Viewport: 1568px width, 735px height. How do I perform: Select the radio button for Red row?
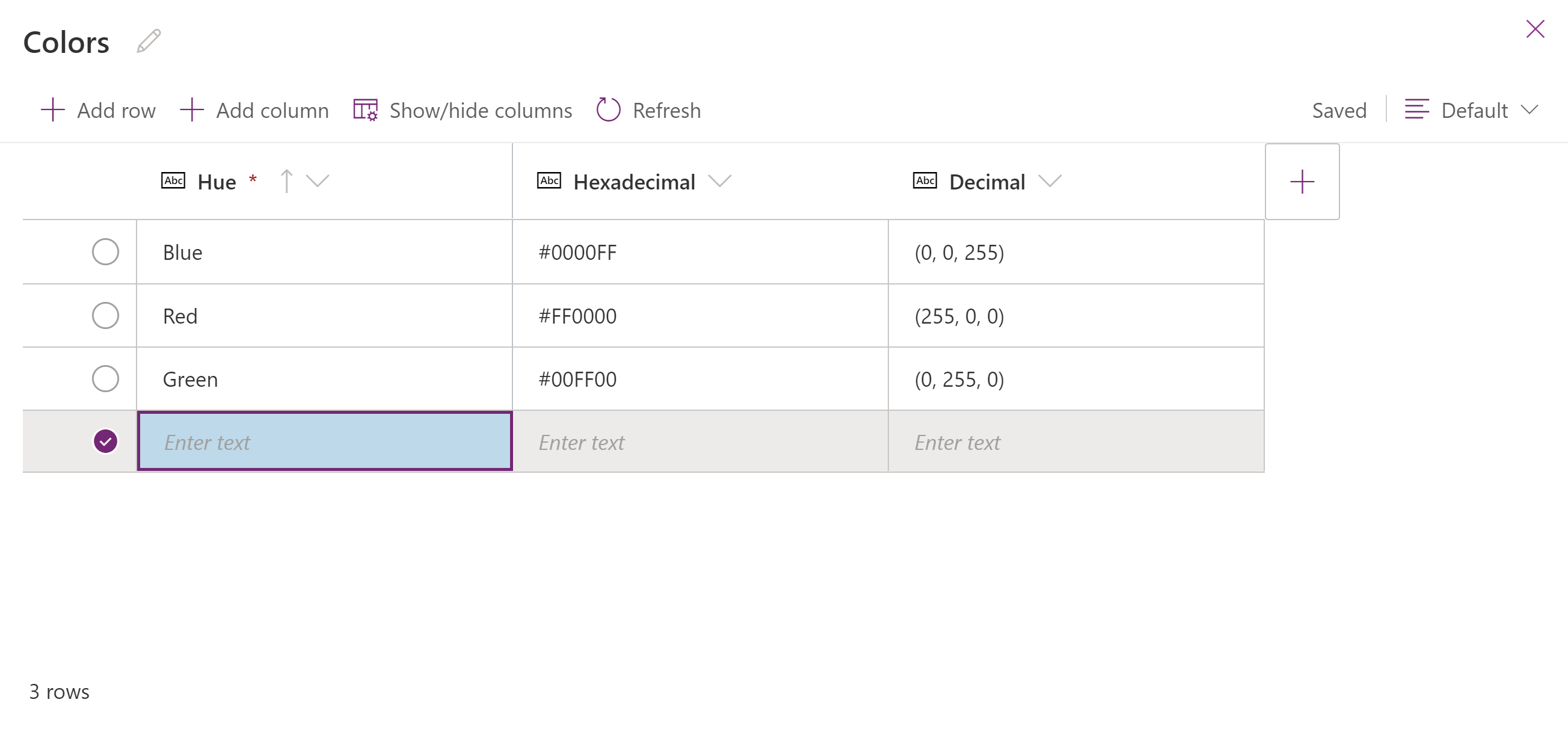[x=105, y=315]
